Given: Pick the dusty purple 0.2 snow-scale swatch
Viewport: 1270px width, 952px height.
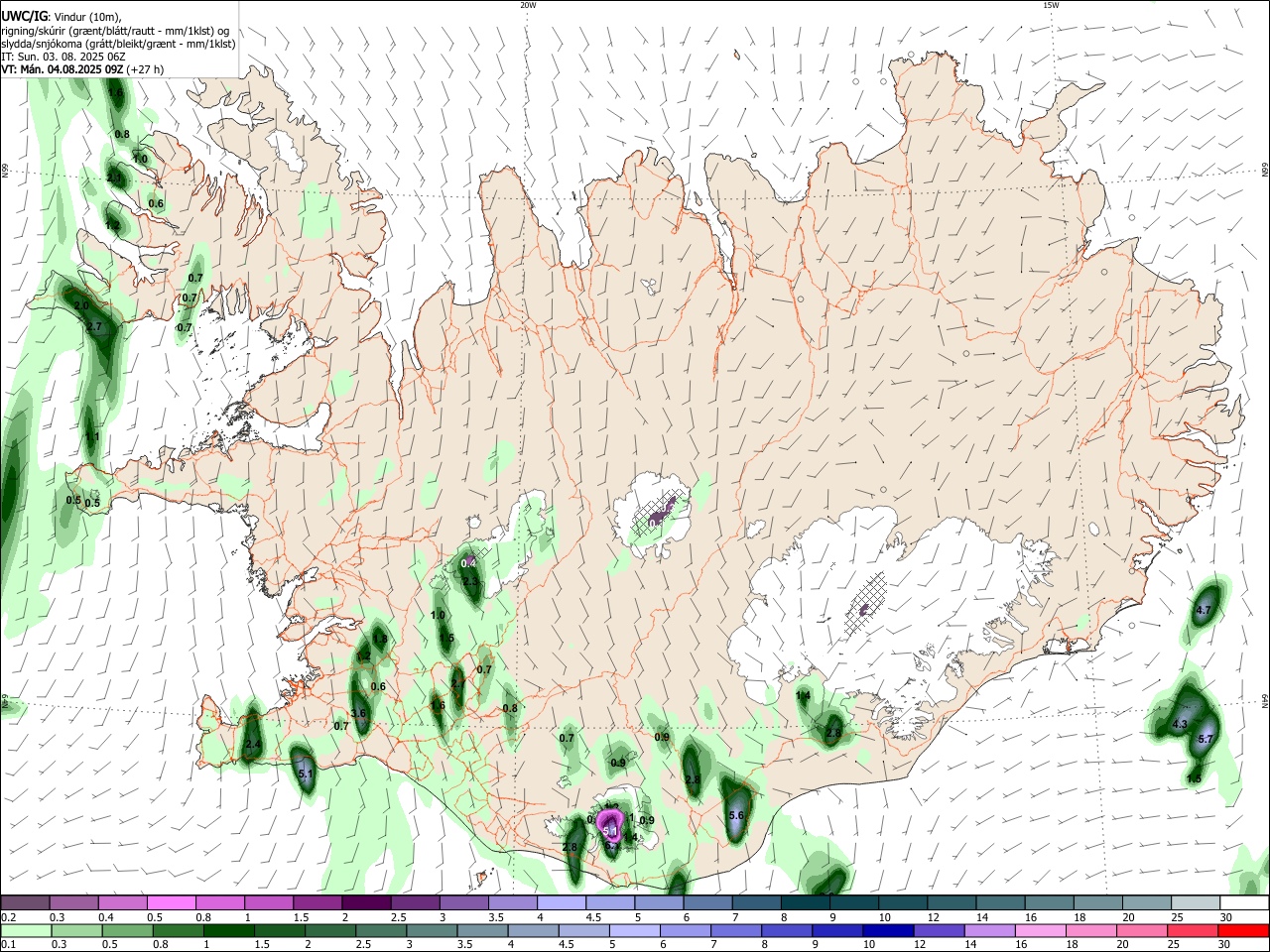Looking at the screenshot, I should point(25,903).
